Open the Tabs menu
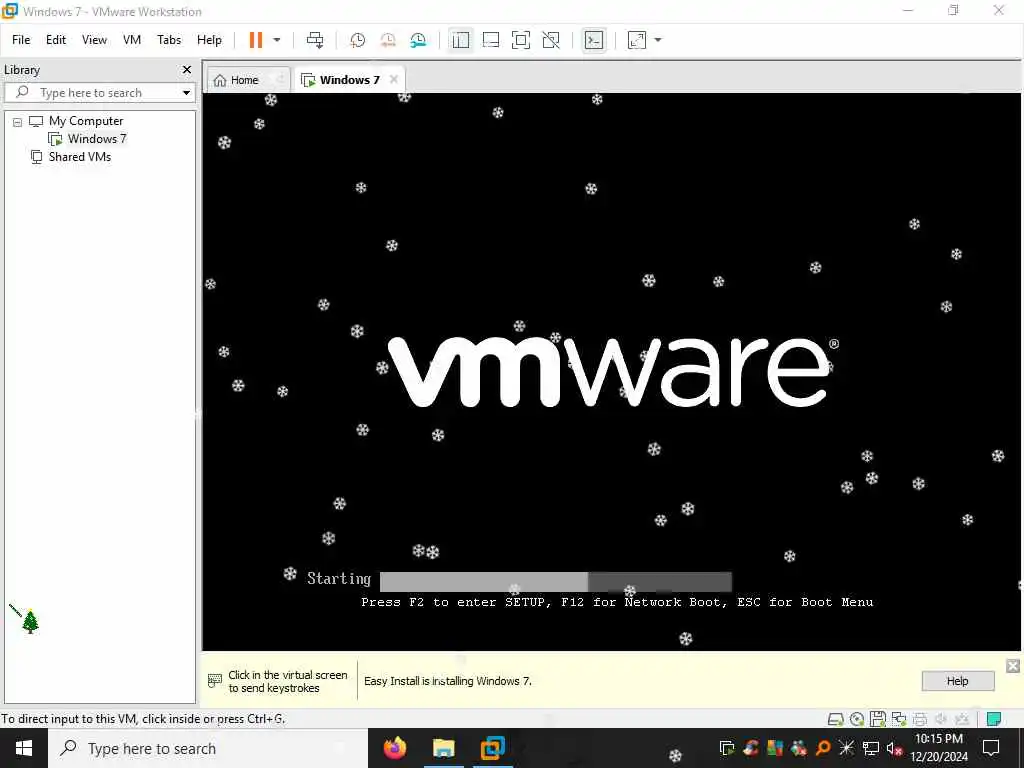 click(169, 40)
